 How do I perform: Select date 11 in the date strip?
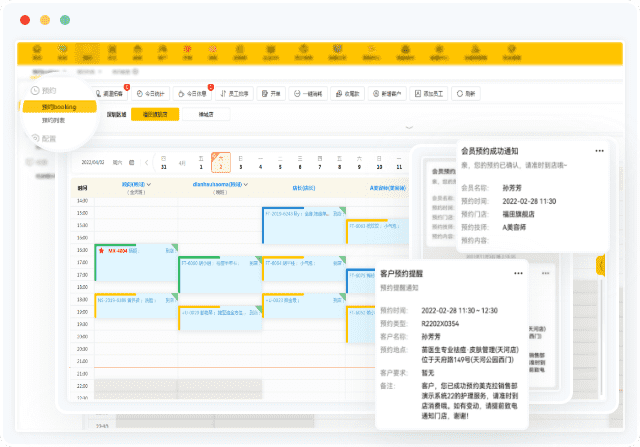tap(399, 162)
